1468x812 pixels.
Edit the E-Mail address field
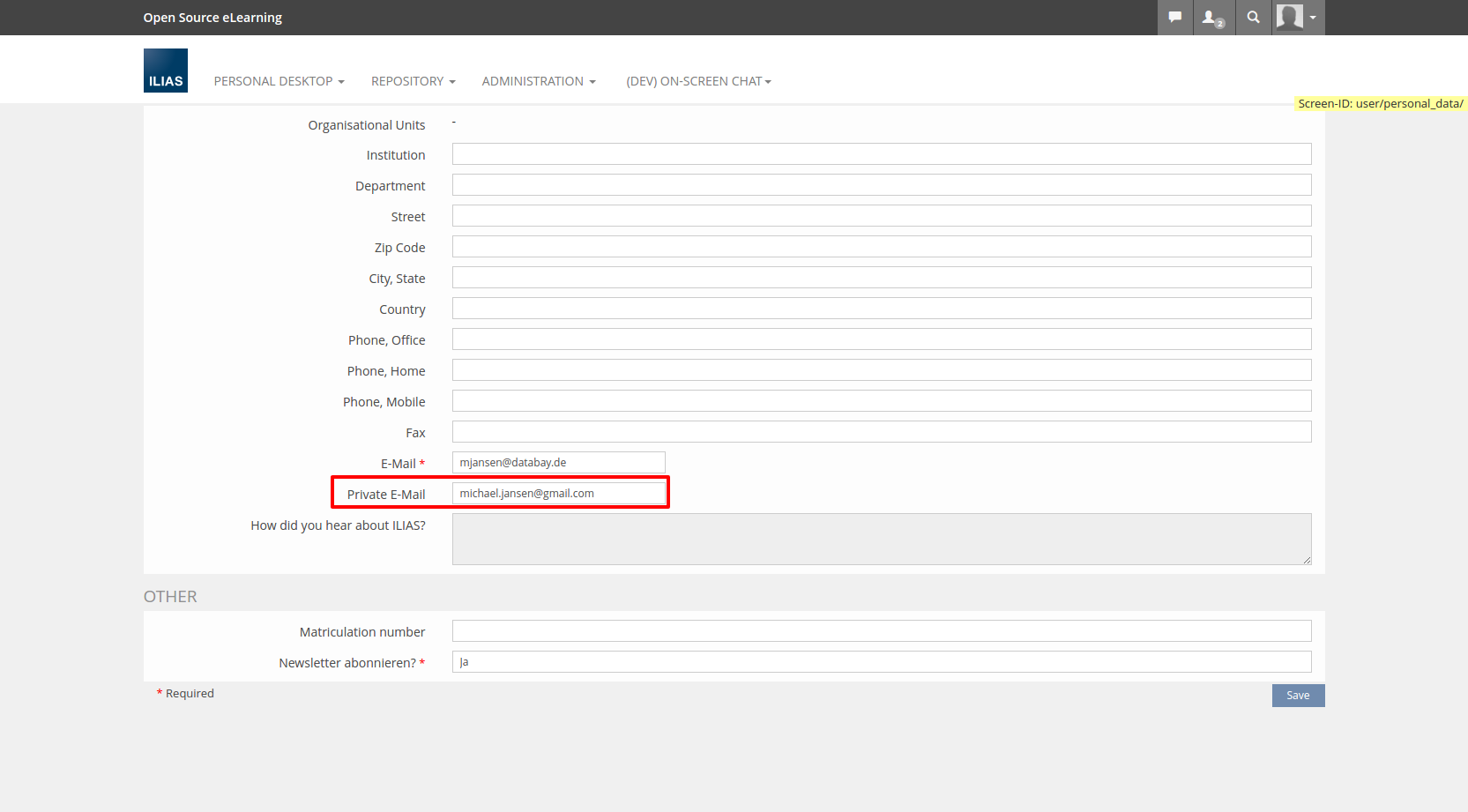click(558, 463)
